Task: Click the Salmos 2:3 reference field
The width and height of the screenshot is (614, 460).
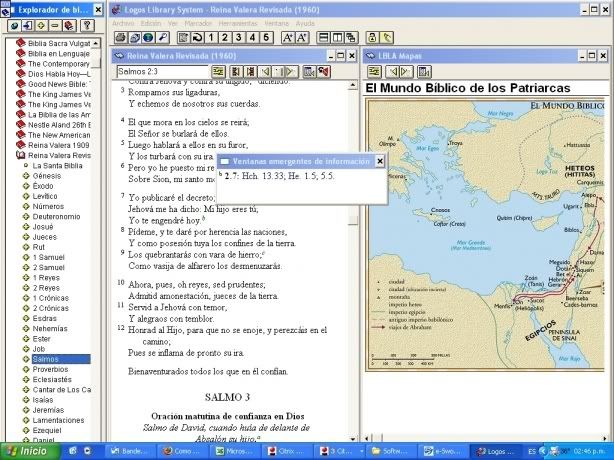Action: [x=162, y=72]
